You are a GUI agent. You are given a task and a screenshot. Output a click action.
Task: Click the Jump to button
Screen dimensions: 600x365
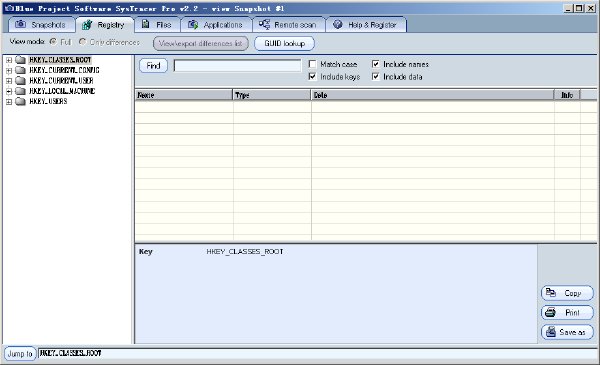pyautogui.click(x=20, y=354)
